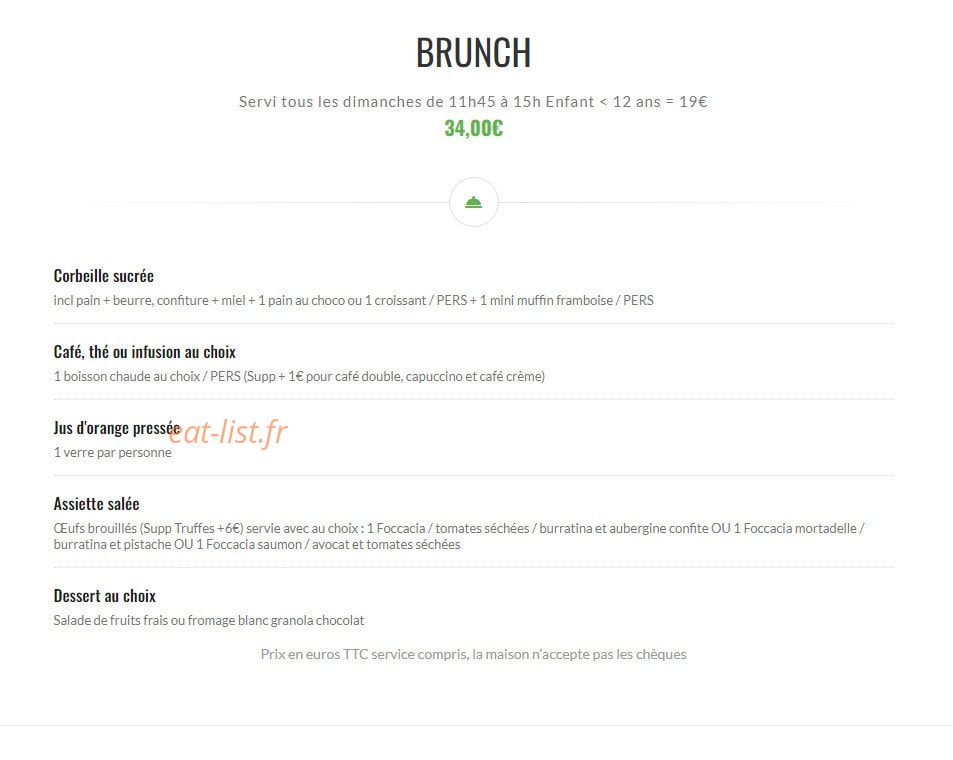This screenshot has width=953, height=760.
Task: Click the 1 verre par personne text
Action: click(x=112, y=452)
